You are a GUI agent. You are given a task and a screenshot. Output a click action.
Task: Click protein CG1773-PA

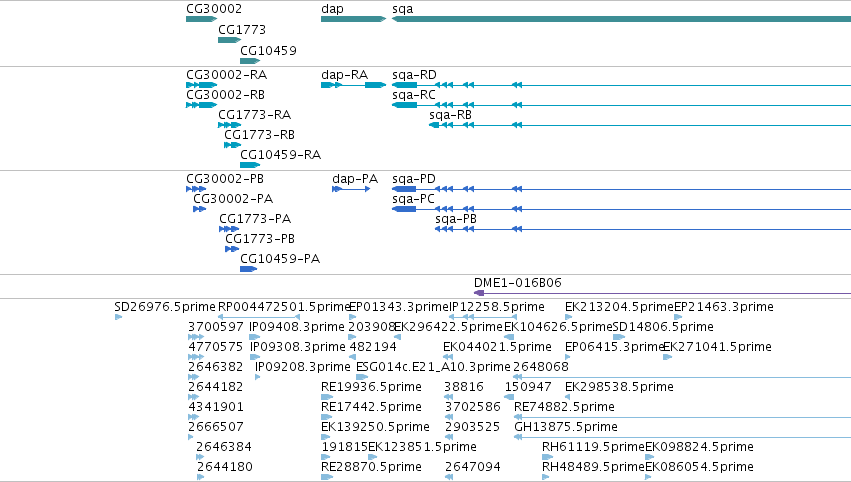point(255,219)
